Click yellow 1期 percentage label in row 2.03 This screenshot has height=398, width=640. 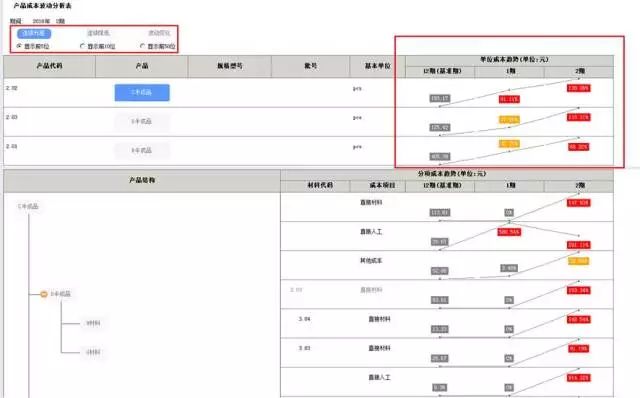pyautogui.click(x=509, y=120)
